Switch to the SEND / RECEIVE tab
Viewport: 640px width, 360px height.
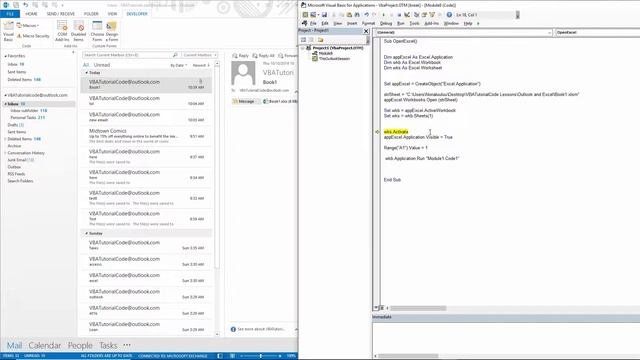click(x=60, y=14)
